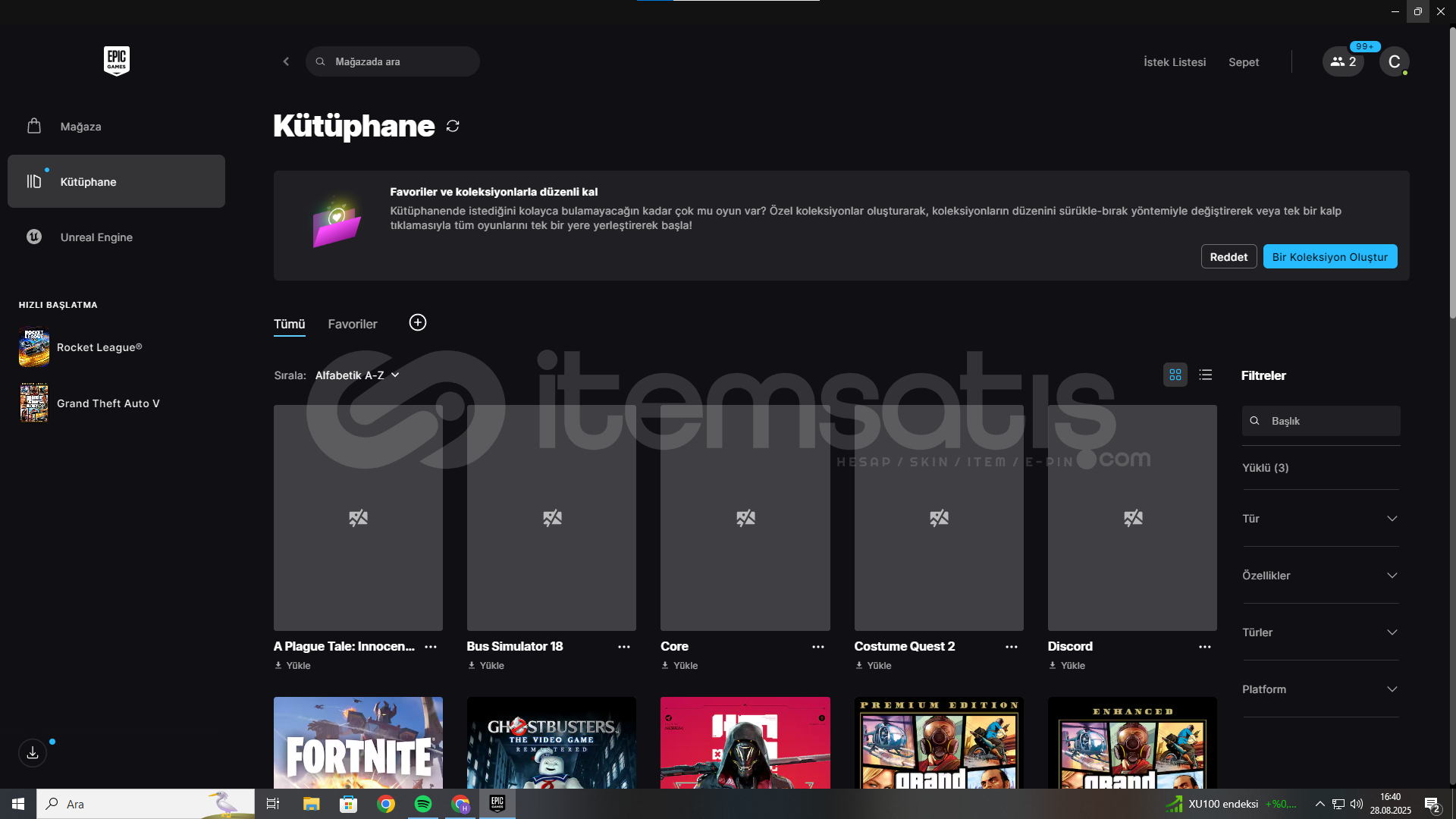Add a new collection with plus icon

tap(418, 323)
